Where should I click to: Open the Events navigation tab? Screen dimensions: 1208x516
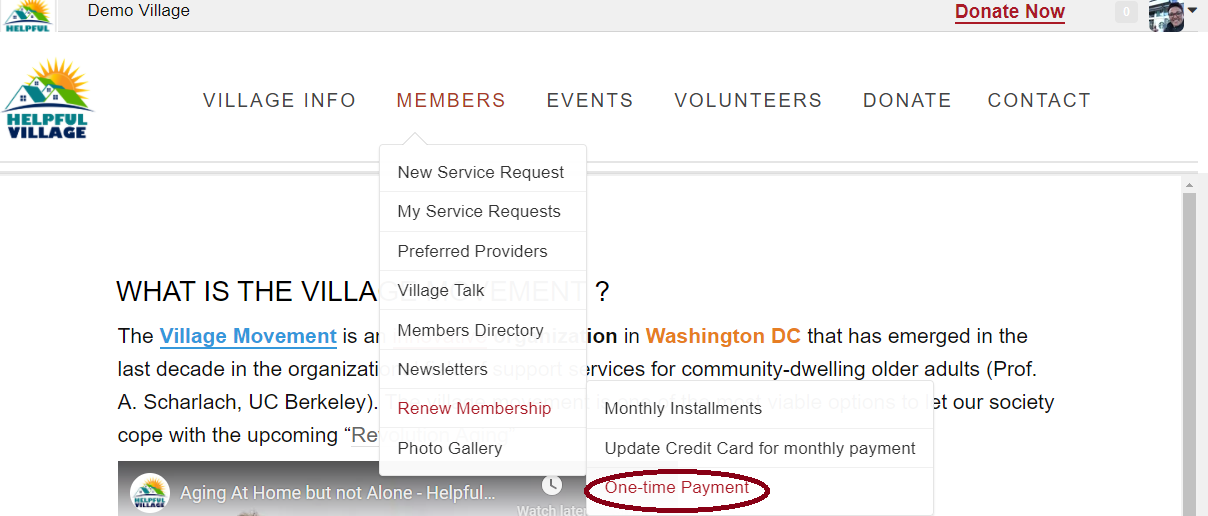pyautogui.click(x=590, y=100)
